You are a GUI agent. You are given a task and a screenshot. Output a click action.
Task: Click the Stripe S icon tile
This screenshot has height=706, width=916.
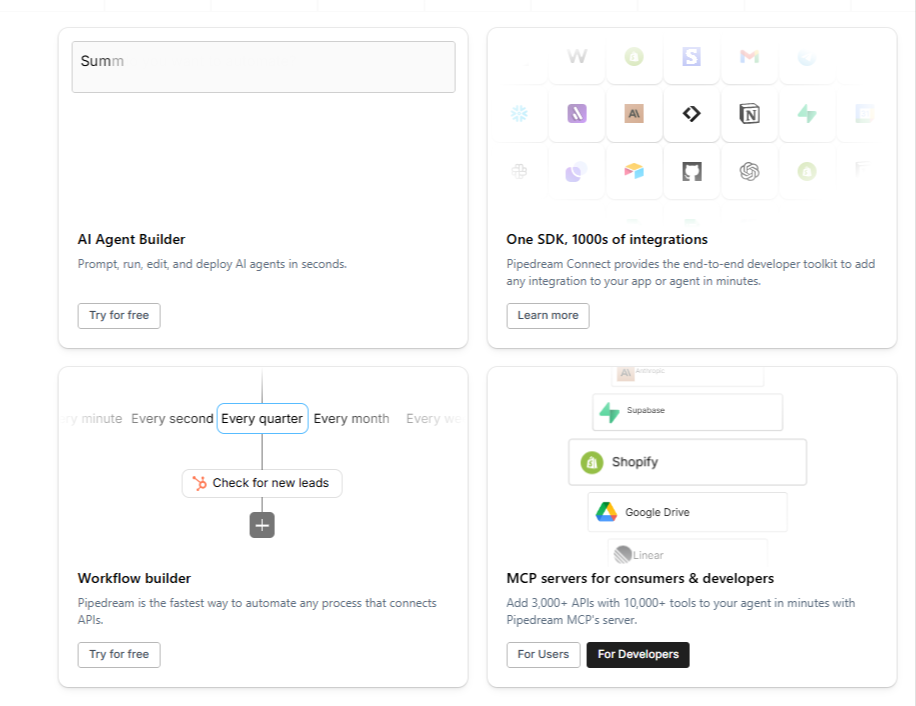tap(692, 57)
